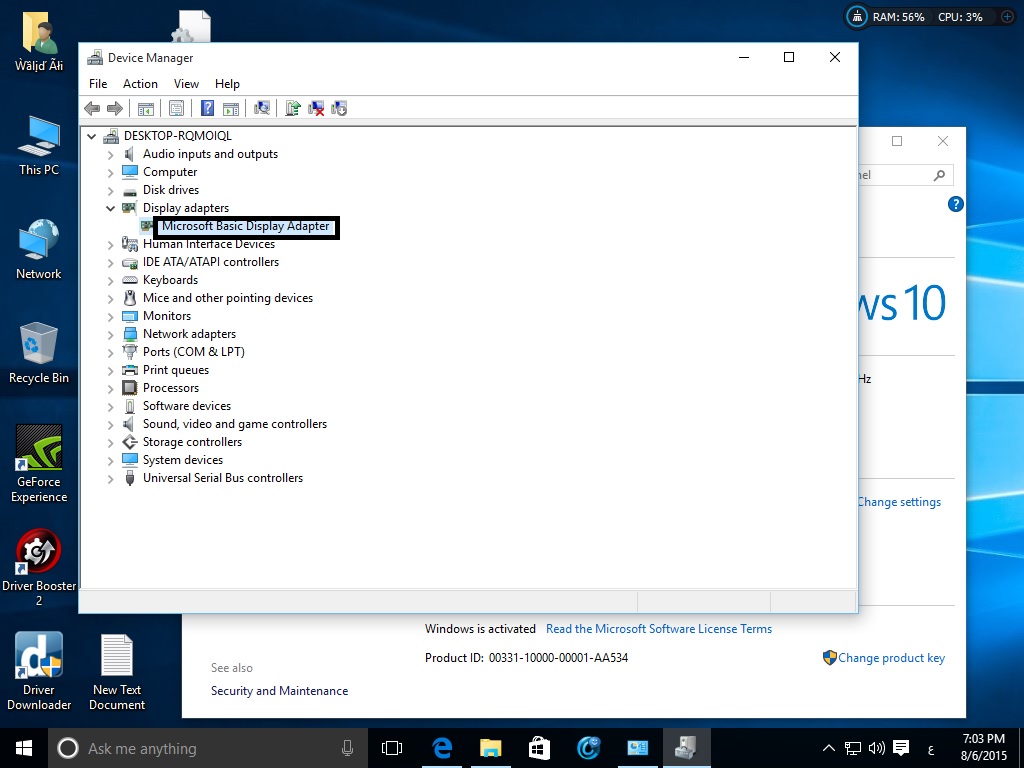Select the Driver Booster 2 desktop shortcut
Viewport: 1024px width, 768px height.
39,568
